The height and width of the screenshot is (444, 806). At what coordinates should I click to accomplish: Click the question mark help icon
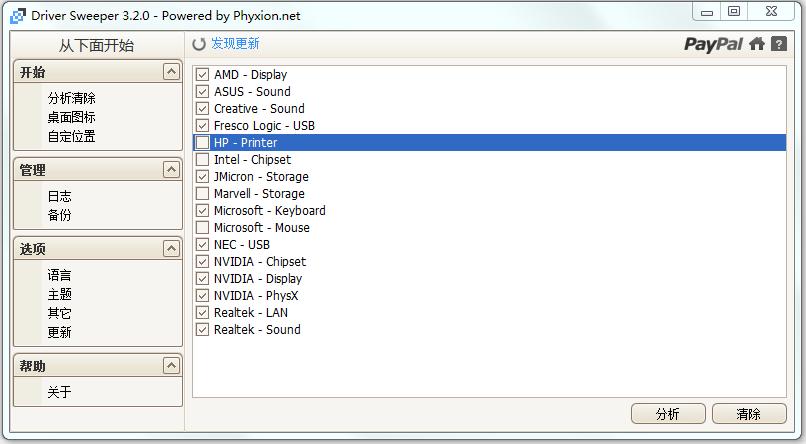coord(778,44)
